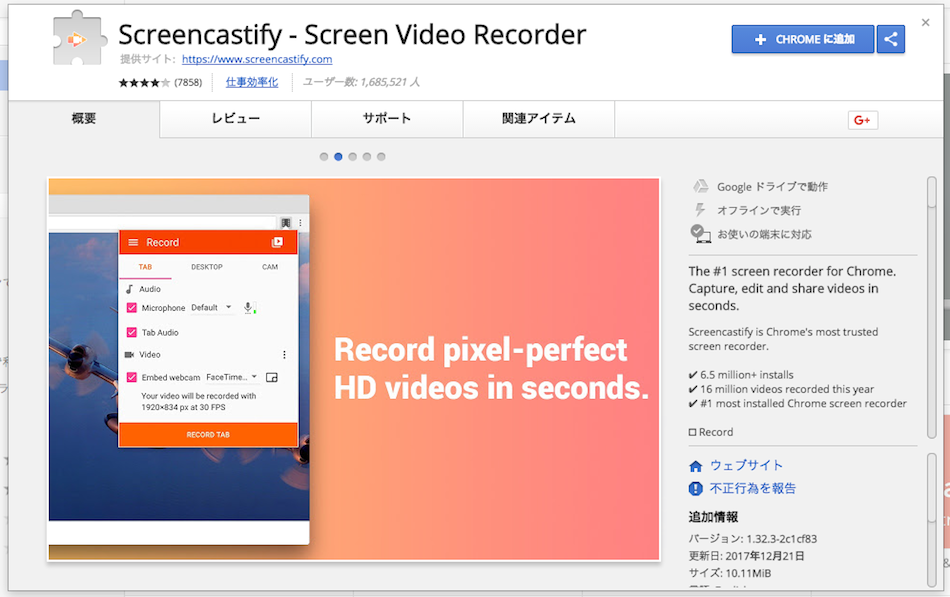This screenshot has height=597, width=950.
Task: Select the CAM recording mode
Action: [x=270, y=267]
